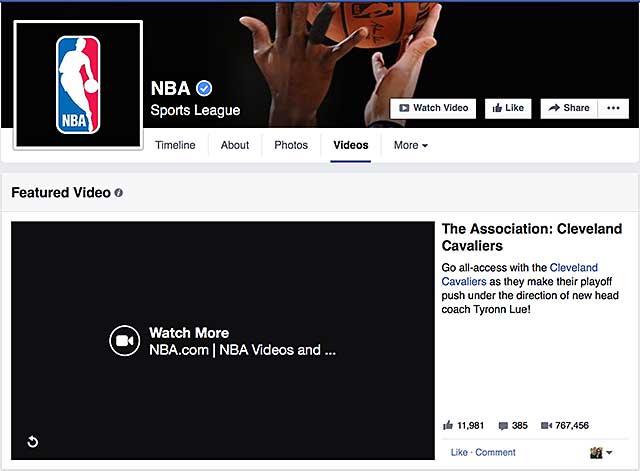Click the comments count bubble icon
640x471 pixels.
pyautogui.click(x=503, y=426)
